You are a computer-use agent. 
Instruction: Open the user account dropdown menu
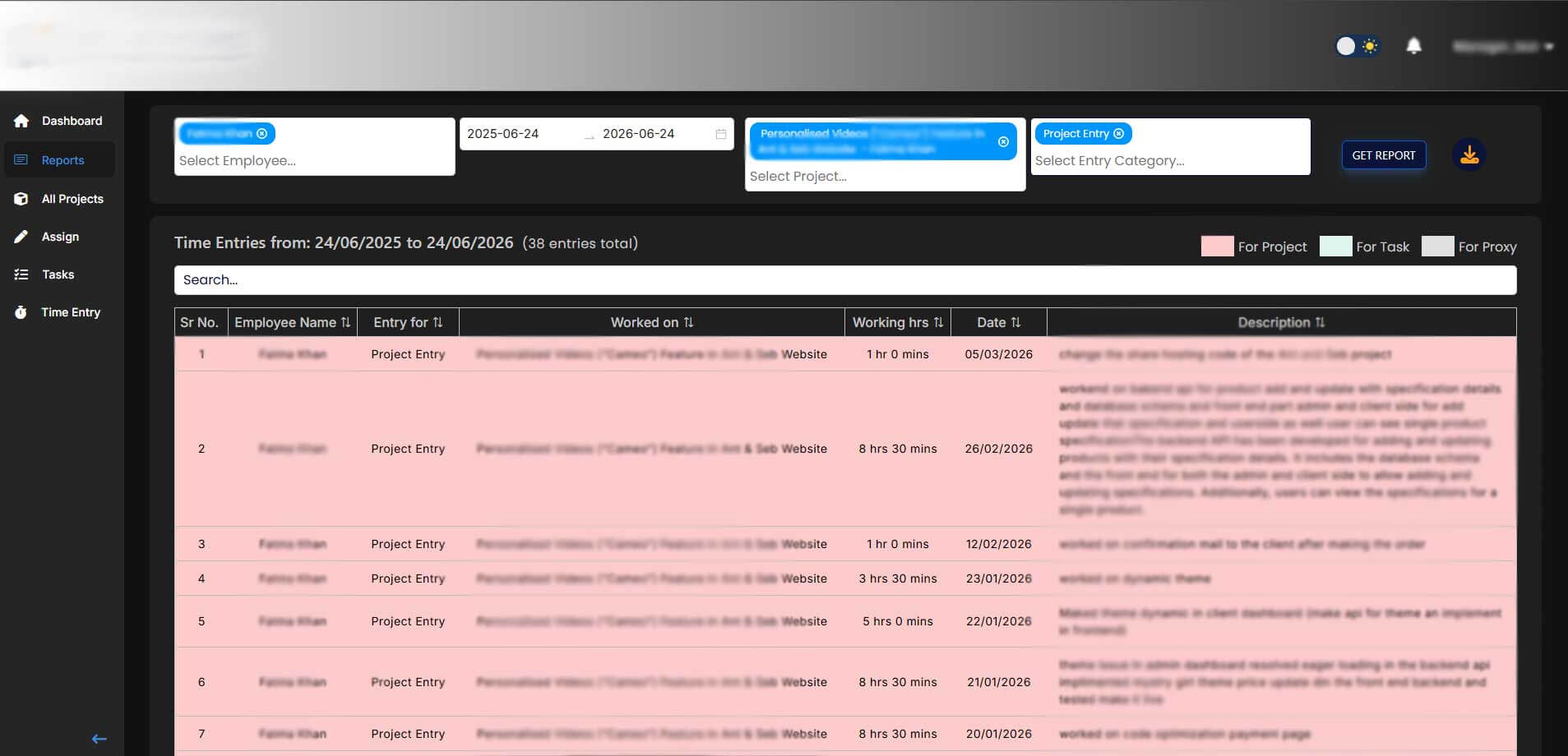coord(1503,47)
